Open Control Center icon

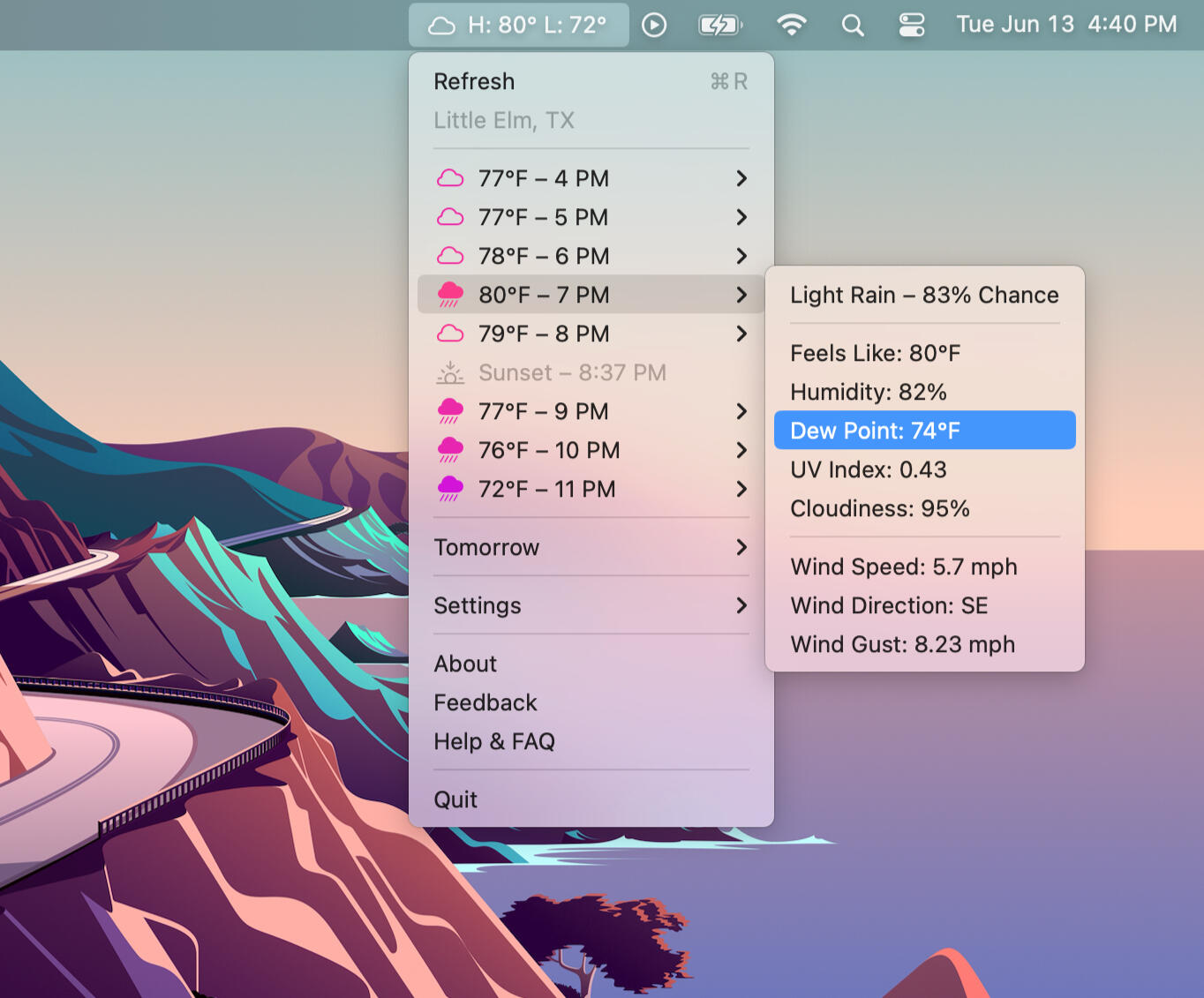pos(911,25)
